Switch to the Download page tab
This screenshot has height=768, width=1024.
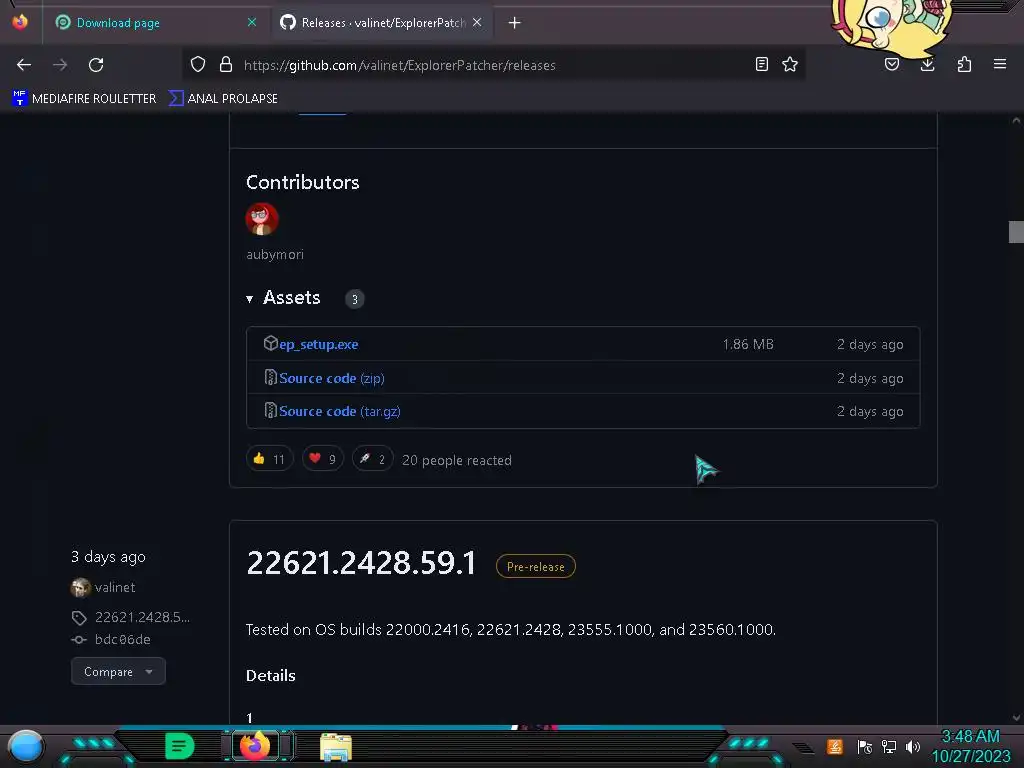coord(155,23)
